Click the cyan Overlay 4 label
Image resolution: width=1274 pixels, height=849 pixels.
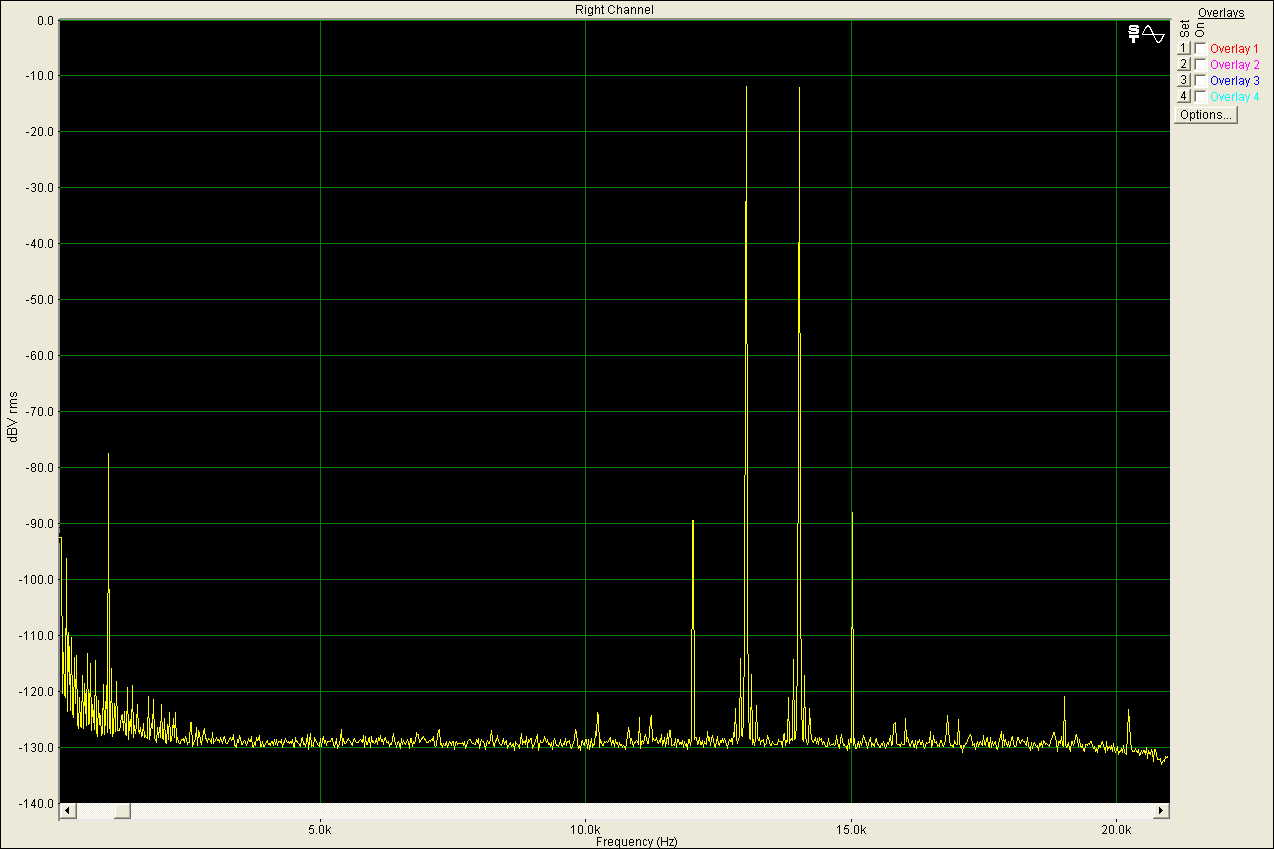(x=1234, y=96)
